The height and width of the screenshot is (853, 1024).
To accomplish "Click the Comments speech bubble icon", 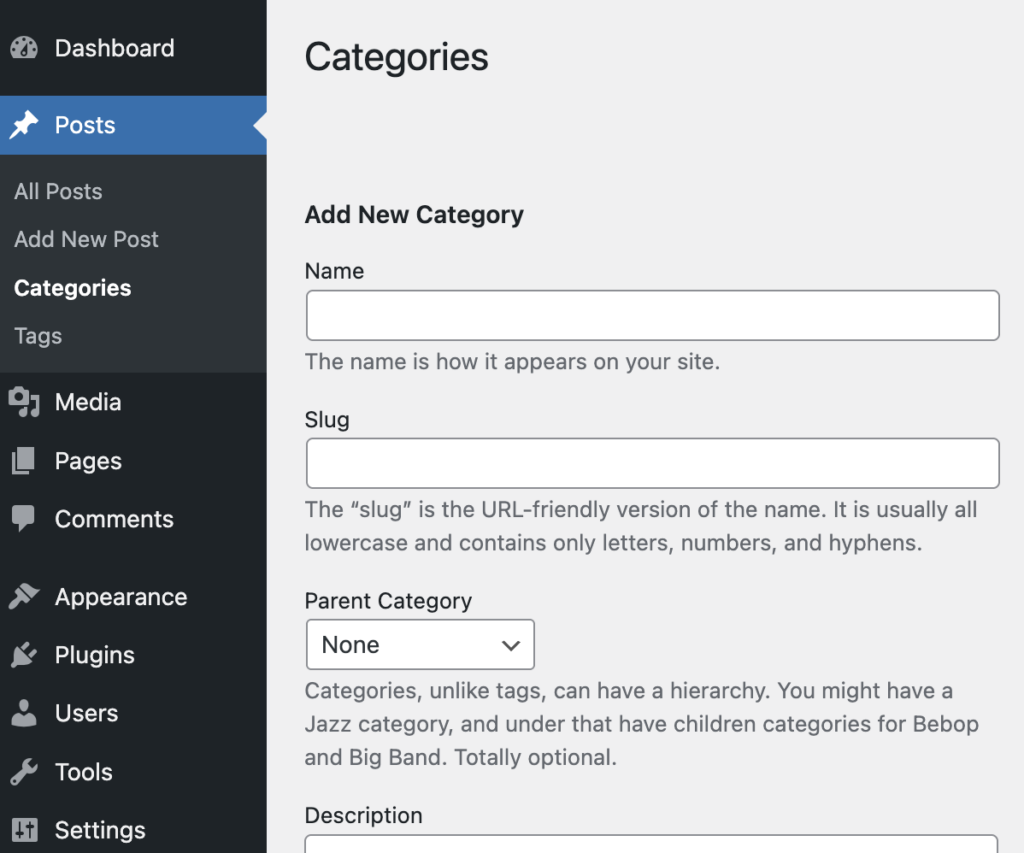I will 24,519.
